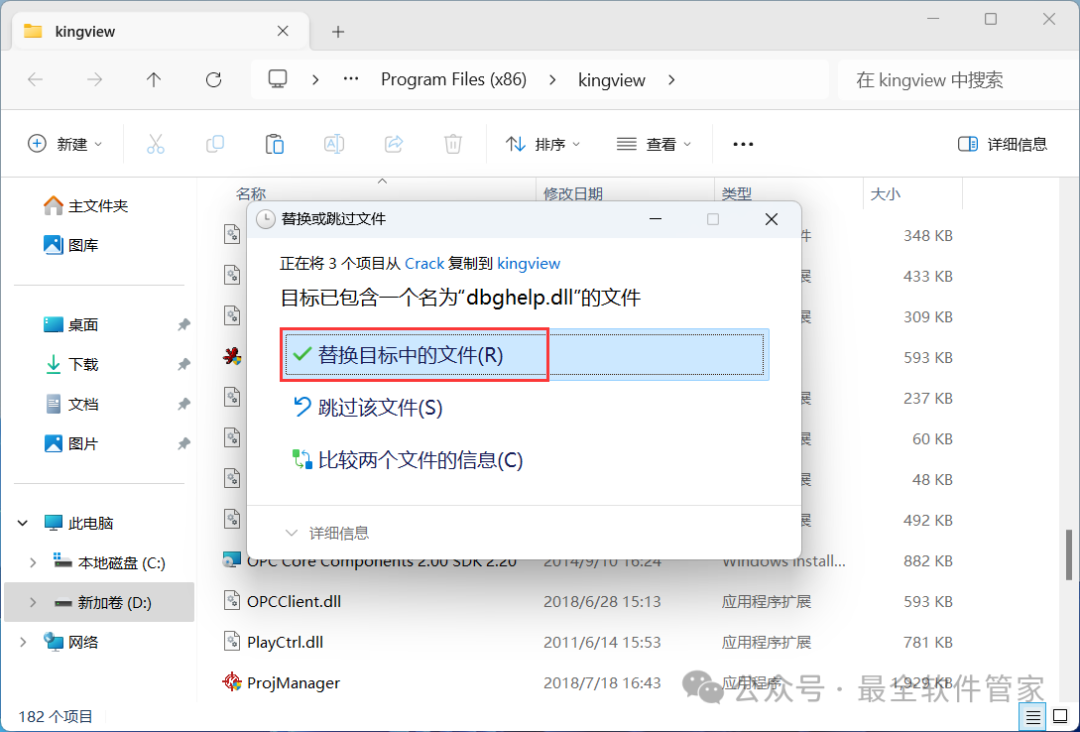Choose 替换目标中的文件(R)
This screenshot has width=1080, height=732.
pyautogui.click(x=525, y=355)
